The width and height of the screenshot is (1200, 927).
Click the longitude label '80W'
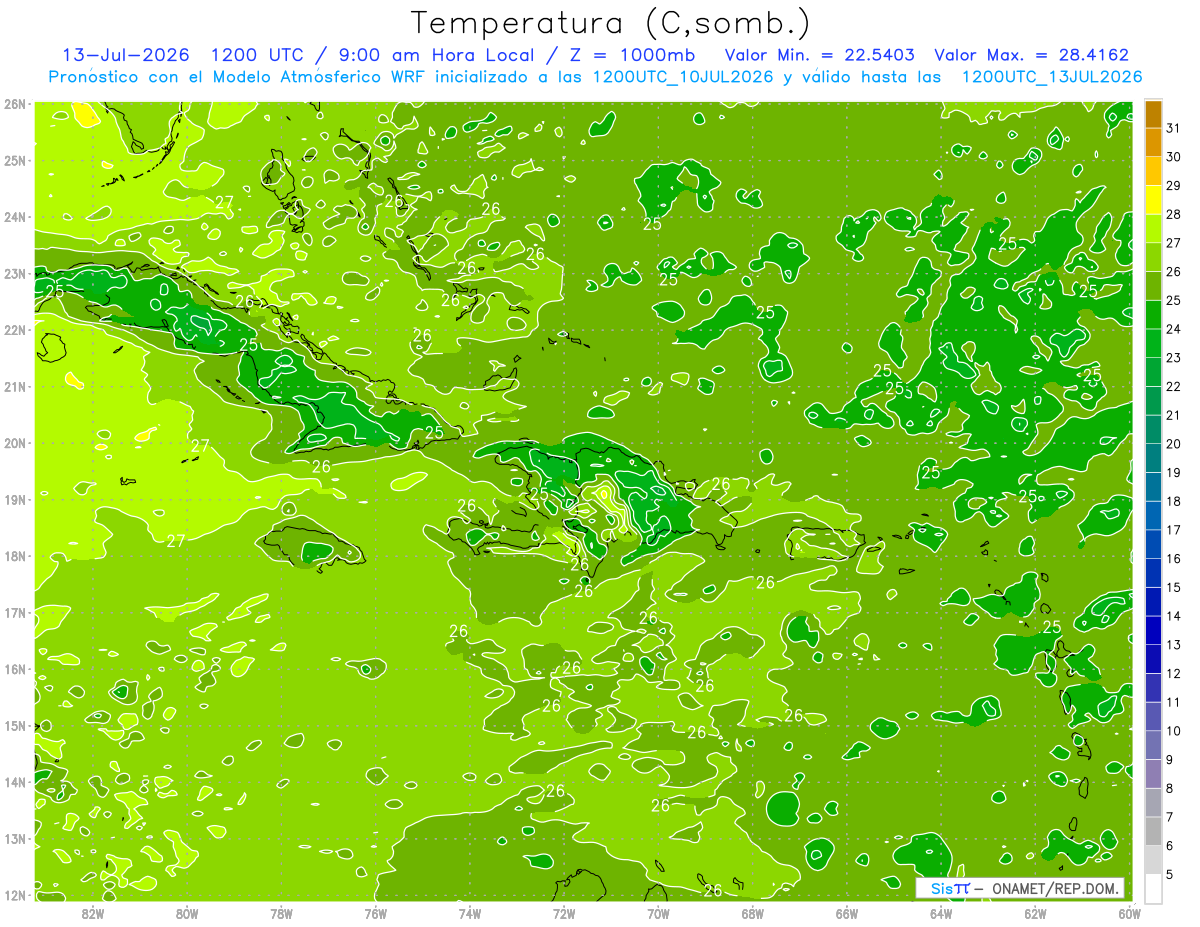186,913
